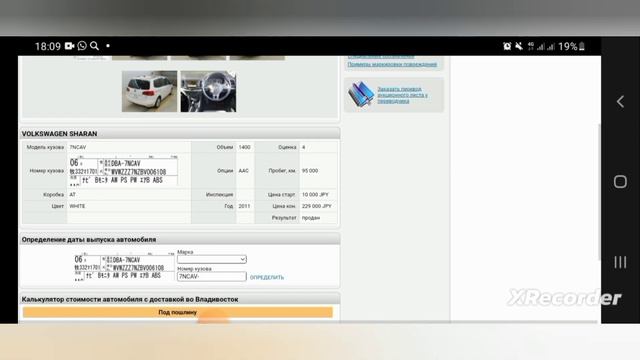Click the chassis image in date section
The width and height of the screenshot is (640, 360).
[124, 267]
